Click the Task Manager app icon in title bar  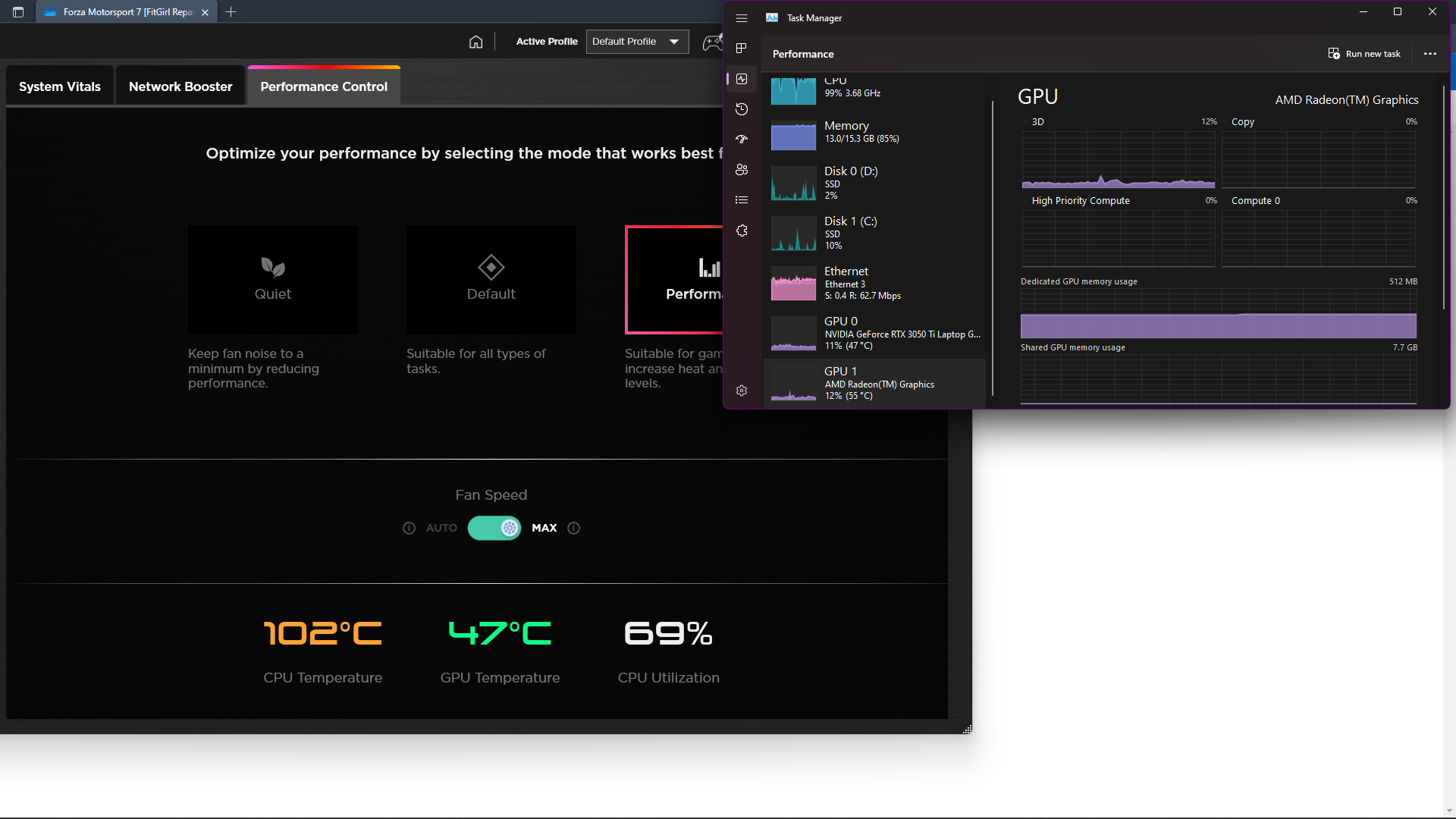772,18
